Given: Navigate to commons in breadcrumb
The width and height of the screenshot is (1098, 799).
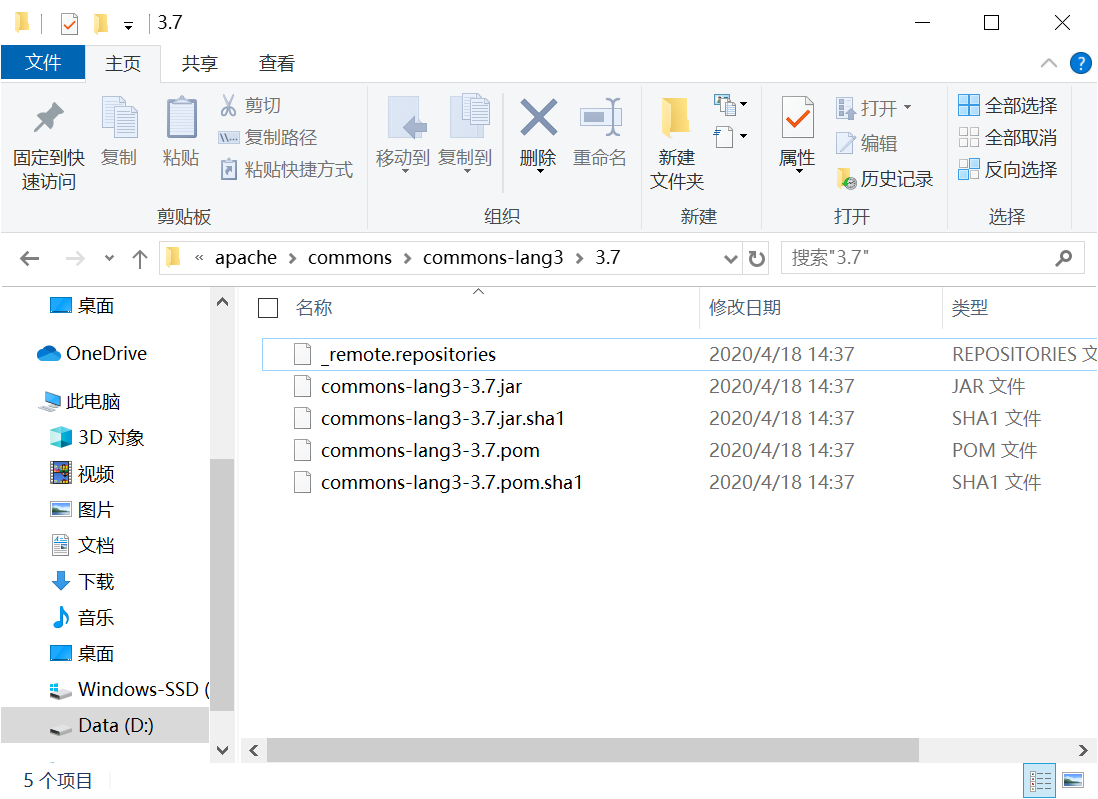Looking at the screenshot, I should pos(349,258).
